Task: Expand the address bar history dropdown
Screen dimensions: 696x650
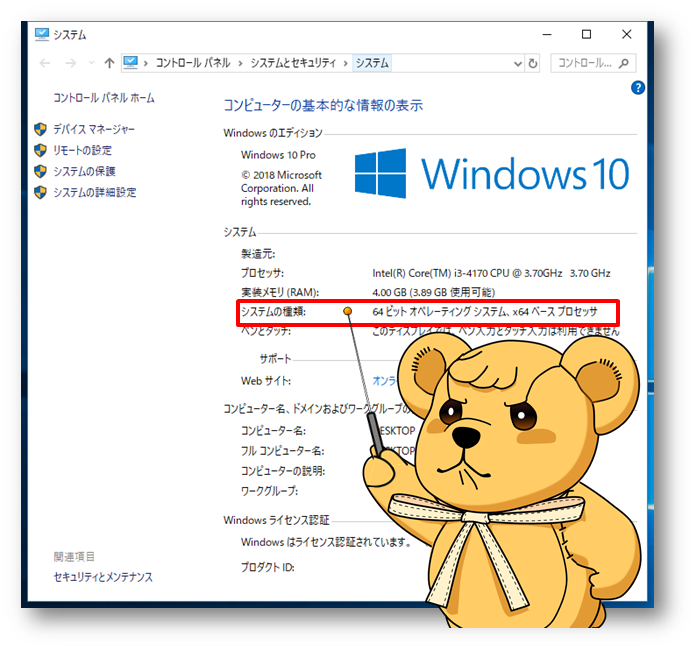Action: click(x=518, y=63)
